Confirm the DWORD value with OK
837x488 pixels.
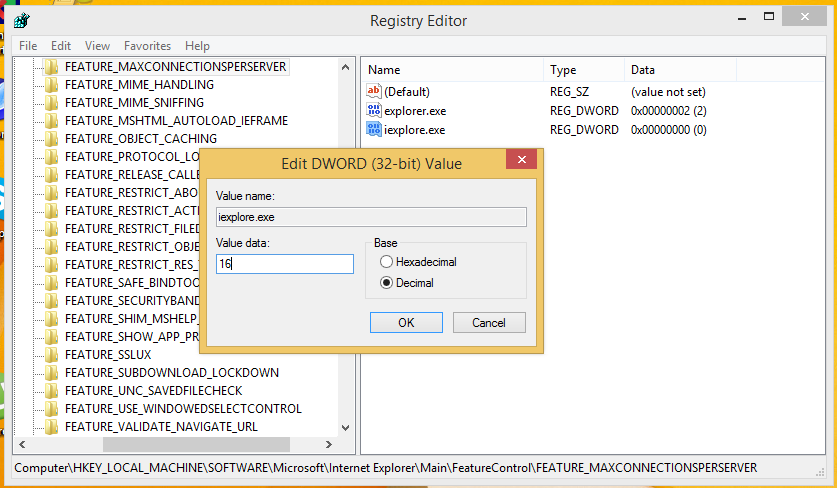click(406, 323)
